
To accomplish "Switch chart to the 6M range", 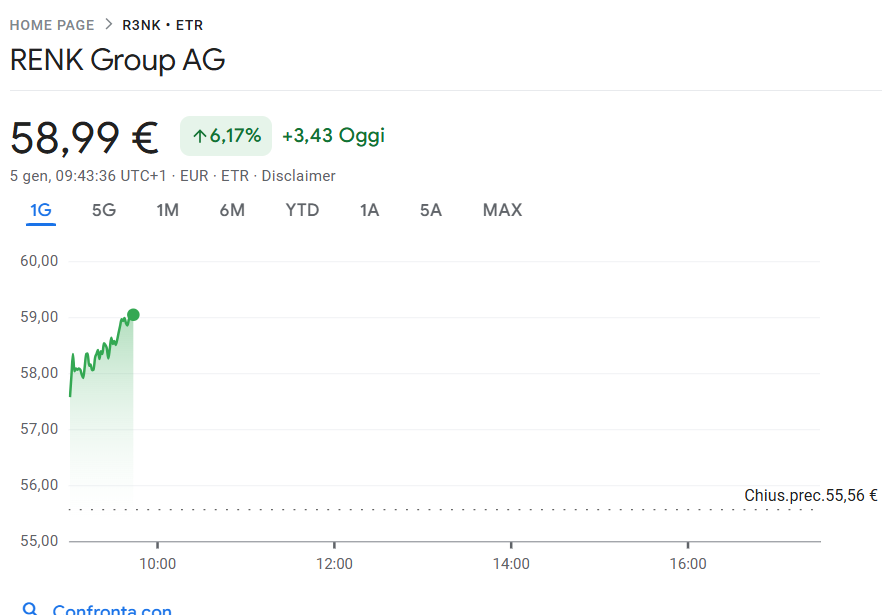I will point(232,210).
